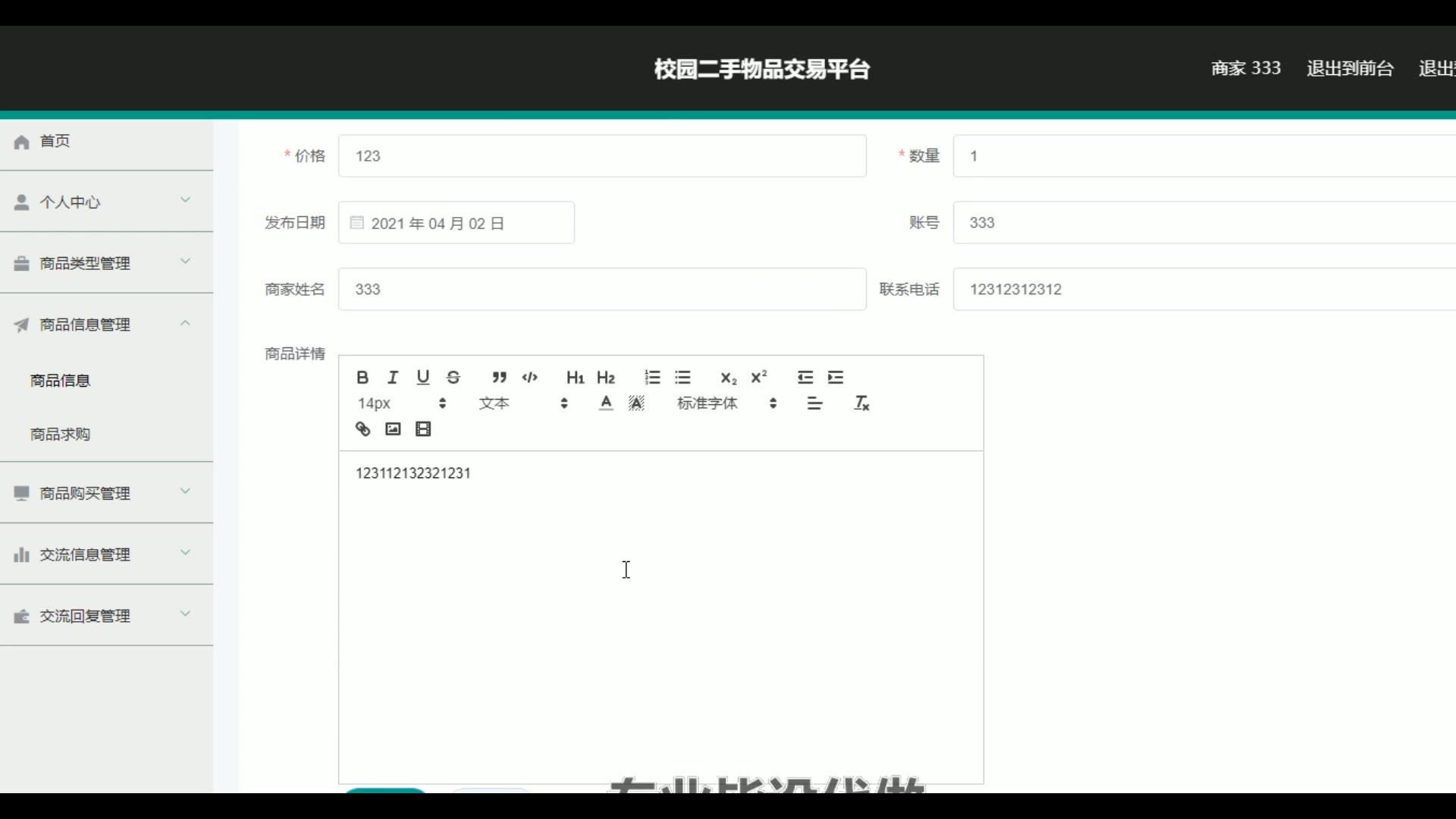Image resolution: width=1456 pixels, height=819 pixels.
Task: Apply strikethrough formatting
Action: tap(453, 378)
